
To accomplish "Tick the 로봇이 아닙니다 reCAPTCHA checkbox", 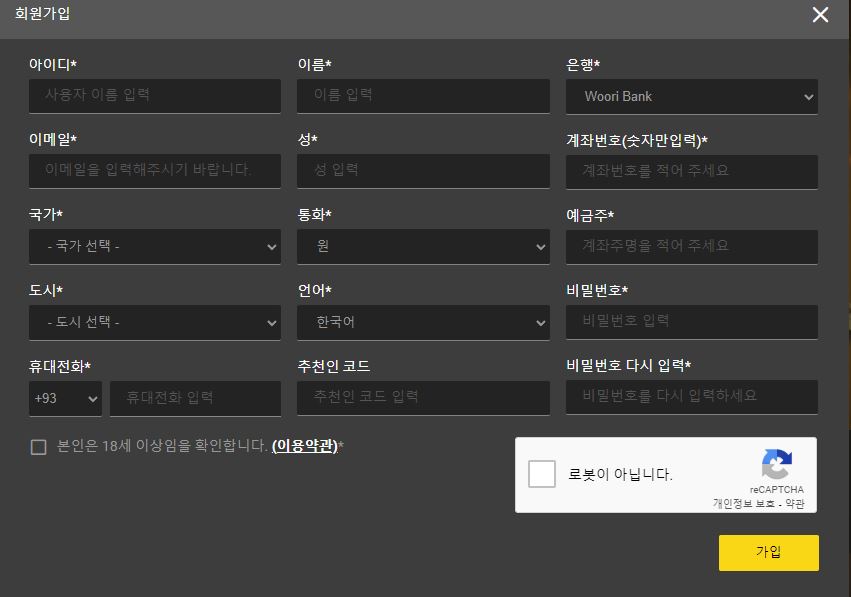I will click(x=542, y=474).
